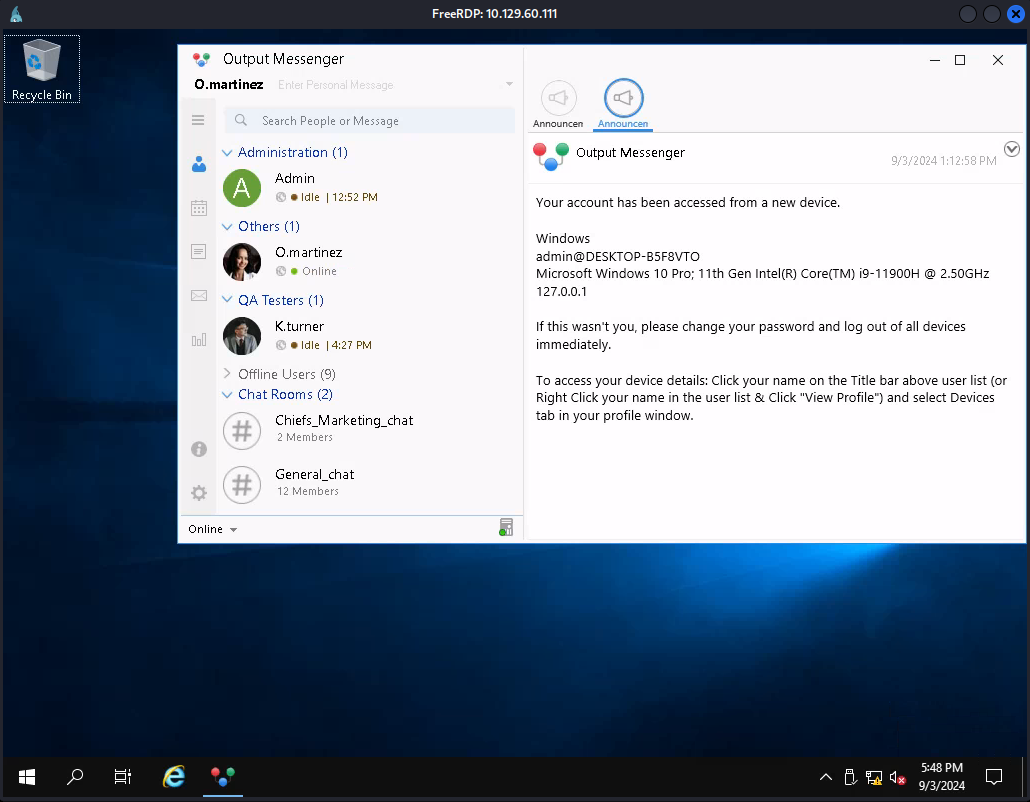Viewport: 1030px width, 802px height.
Task: Open Task View on the taskbar
Action: pyautogui.click(x=123, y=777)
